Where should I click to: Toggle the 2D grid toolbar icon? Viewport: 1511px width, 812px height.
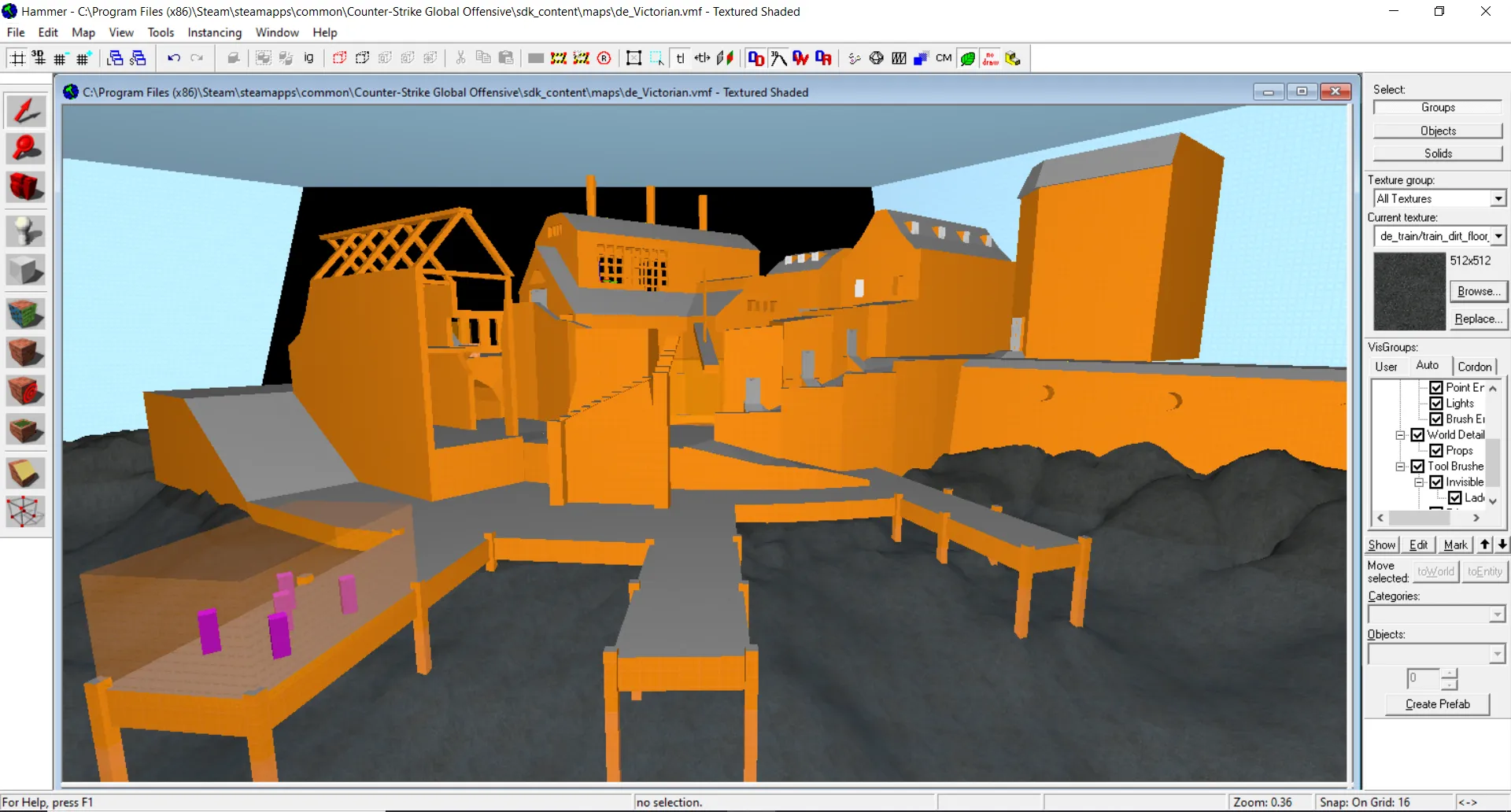[x=17, y=58]
